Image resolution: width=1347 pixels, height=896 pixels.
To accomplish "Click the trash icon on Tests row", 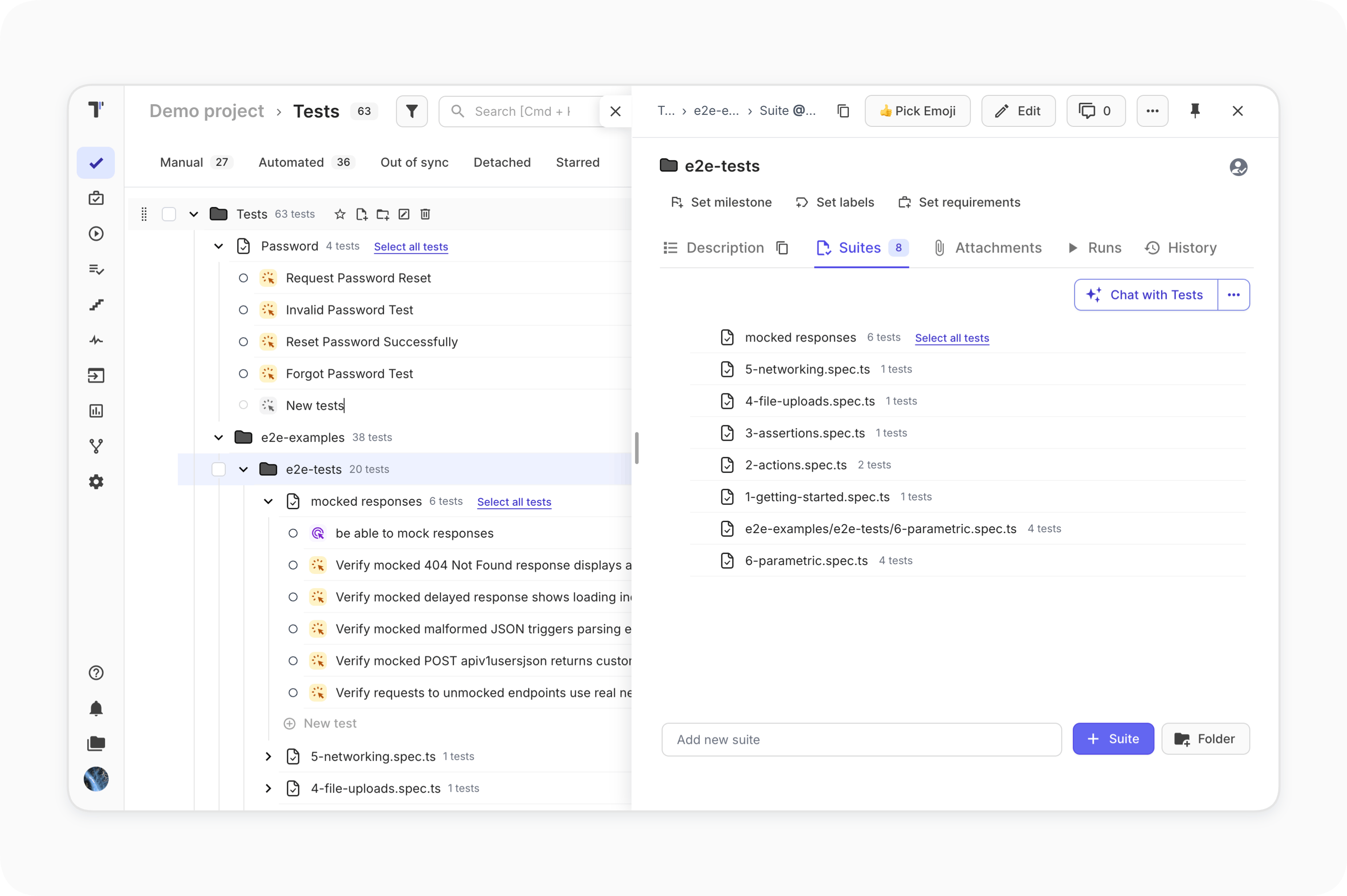I will (425, 214).
